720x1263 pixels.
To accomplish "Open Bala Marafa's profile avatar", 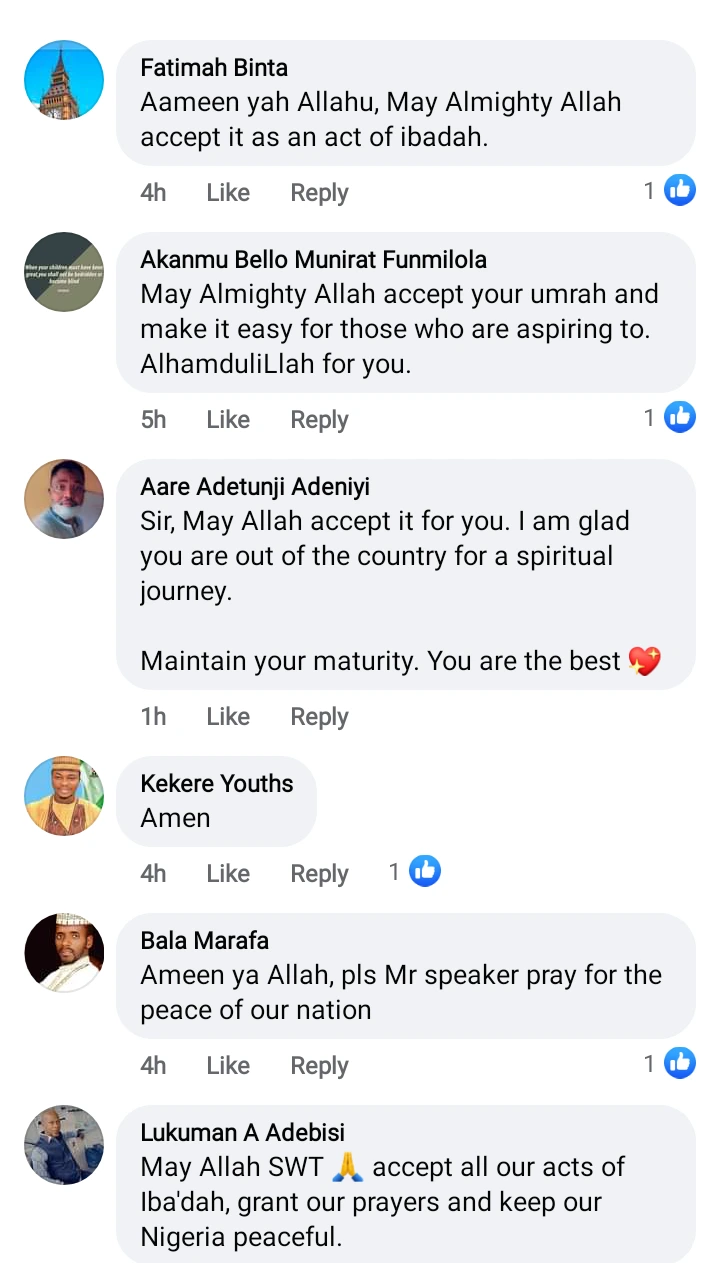I will pos(64,952).
